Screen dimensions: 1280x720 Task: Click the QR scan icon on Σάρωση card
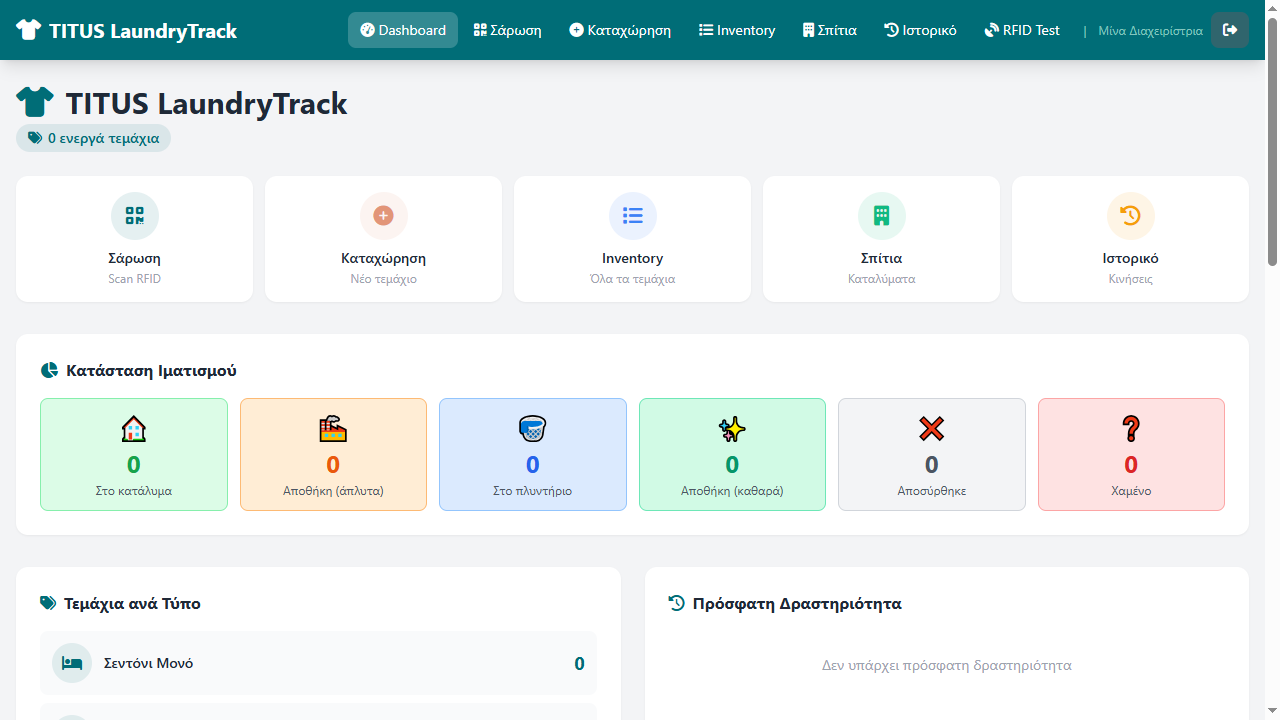coord(135,216)
